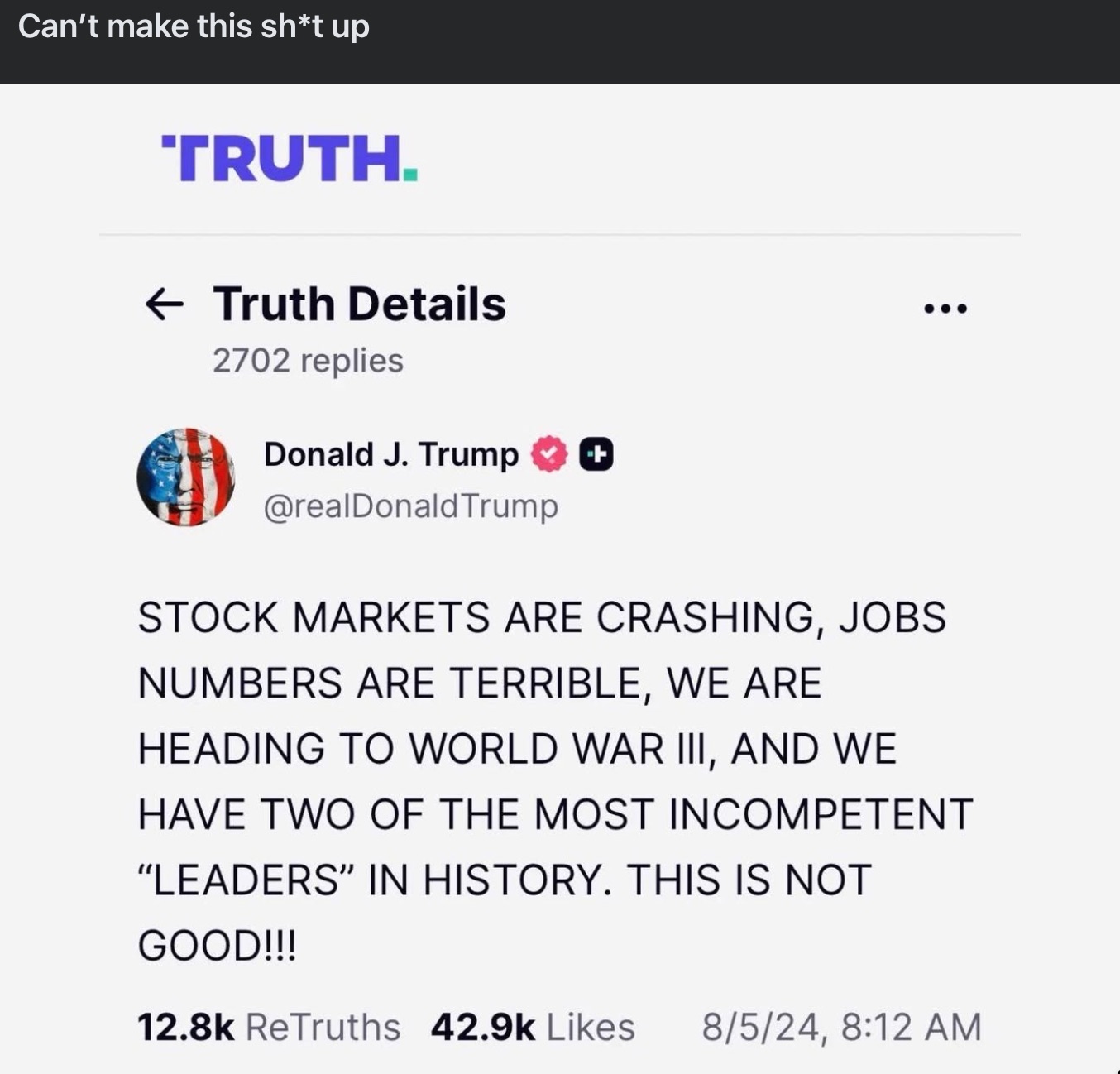Click the @realDonaldTrump handle

tap(410, 506)
